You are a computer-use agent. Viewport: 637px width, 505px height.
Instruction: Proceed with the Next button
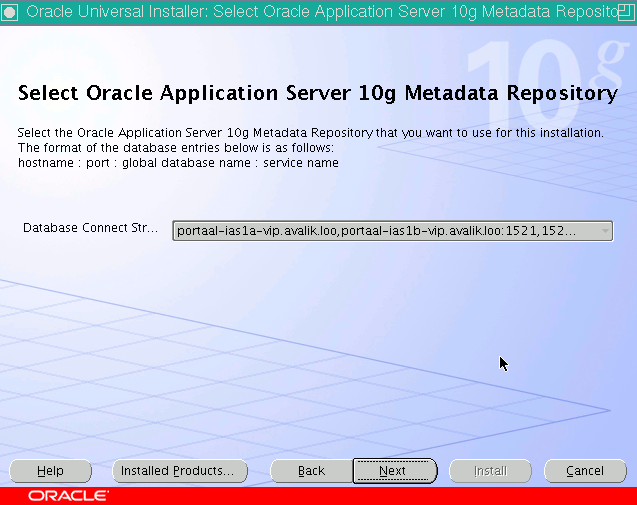click(395, 471)
